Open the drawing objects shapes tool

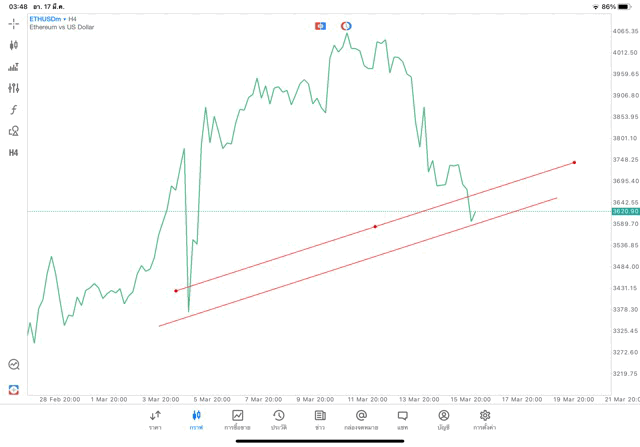point(14,131)
